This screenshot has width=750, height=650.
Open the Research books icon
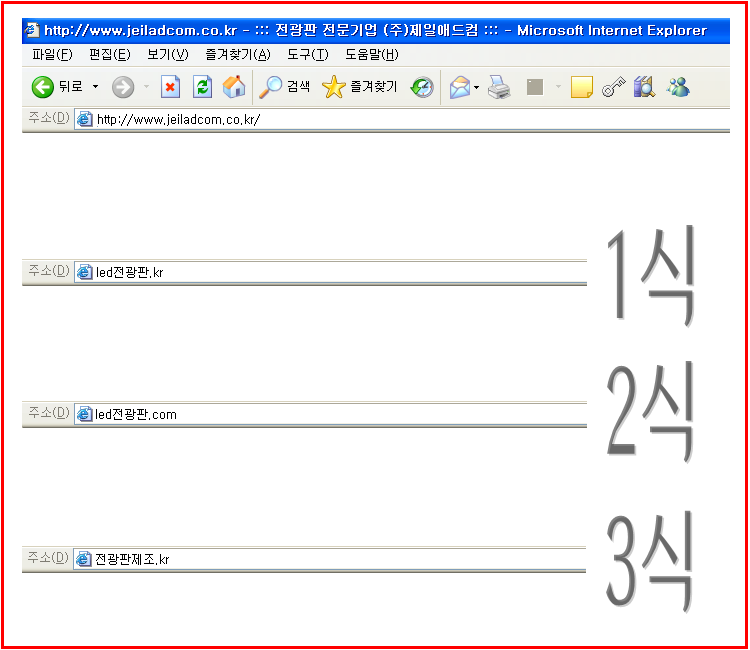pos(644,87)
